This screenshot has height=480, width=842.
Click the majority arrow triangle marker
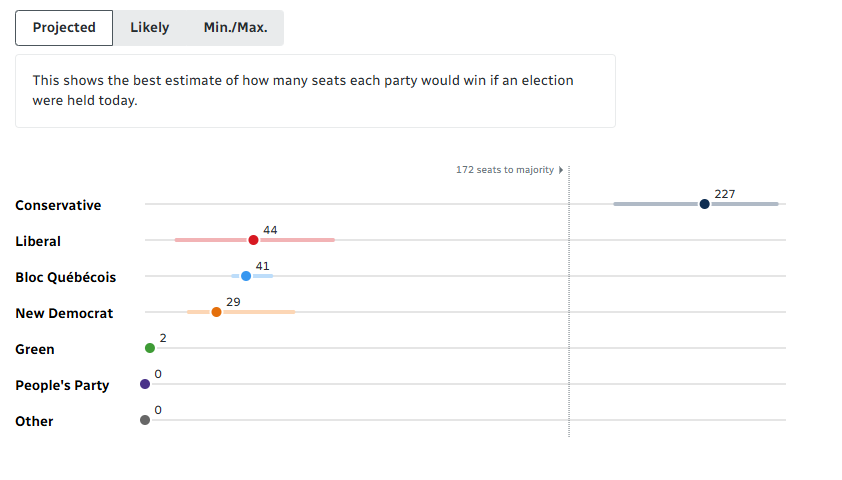pos(561,170)
